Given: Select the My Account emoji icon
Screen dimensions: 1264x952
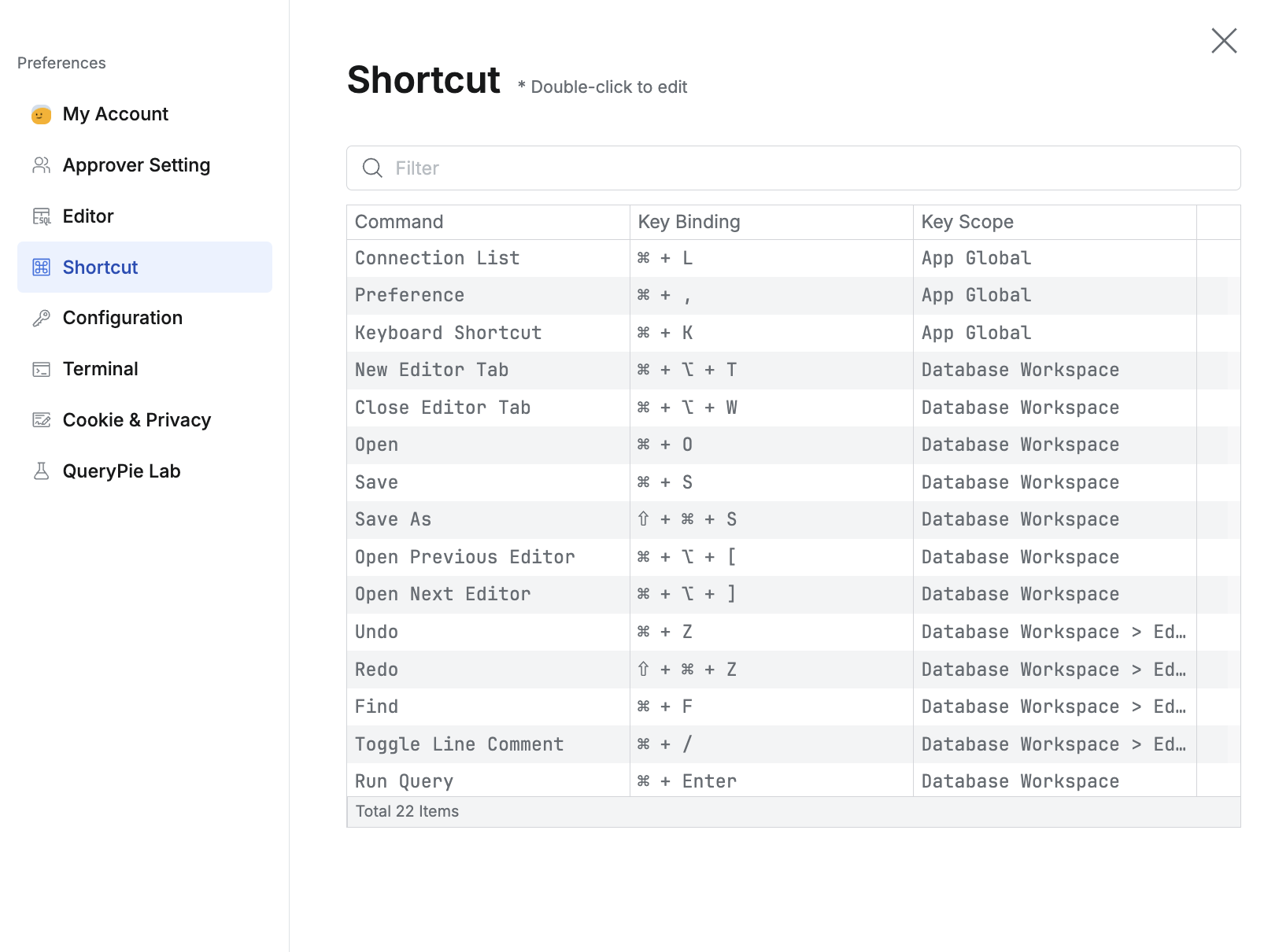Looking at the screenshot, I should [x=42, y=113].
